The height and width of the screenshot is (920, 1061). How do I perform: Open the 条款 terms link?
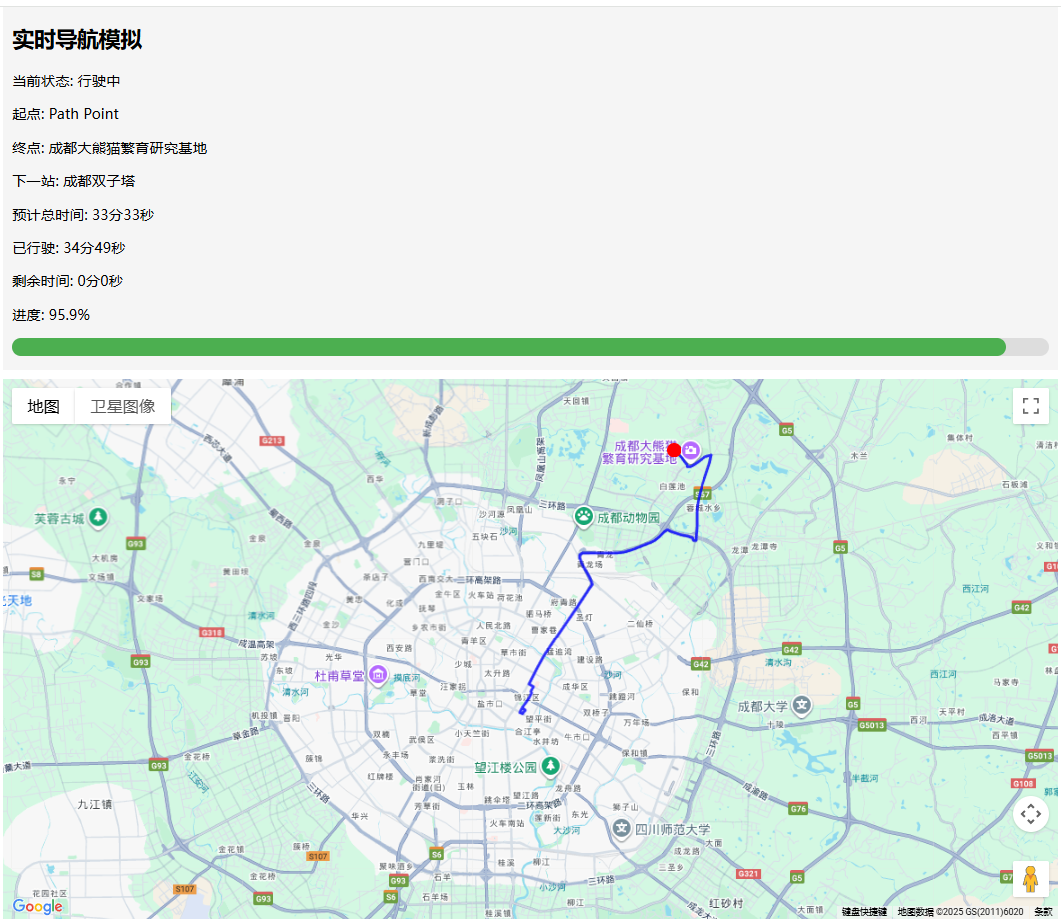(x=1043, y=912)
